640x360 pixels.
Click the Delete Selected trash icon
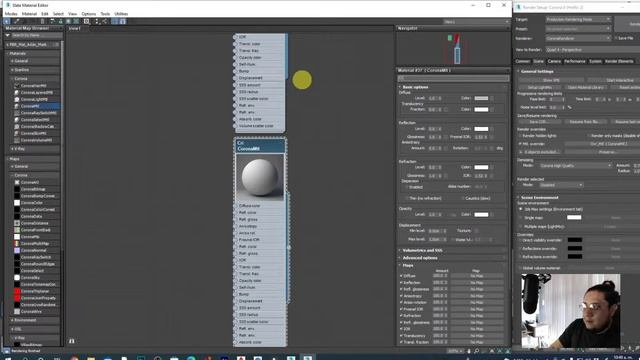[42, 21]
